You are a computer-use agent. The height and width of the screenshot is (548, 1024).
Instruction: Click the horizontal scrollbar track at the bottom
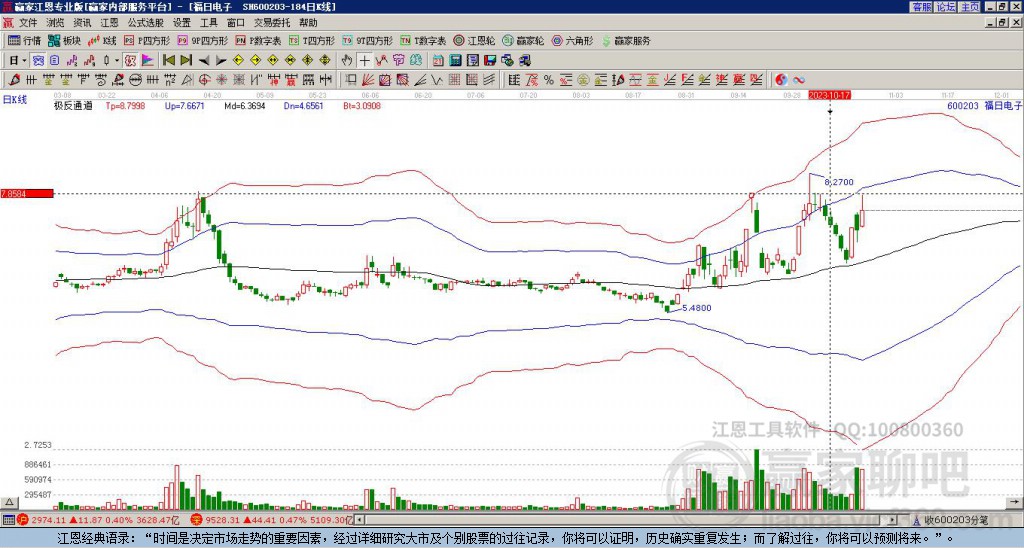tap(627, 520)
